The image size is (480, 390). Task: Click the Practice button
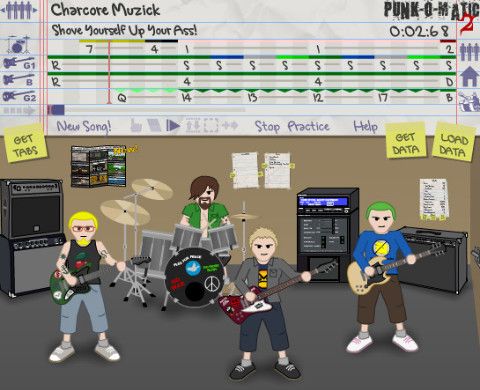pos(308,126)
